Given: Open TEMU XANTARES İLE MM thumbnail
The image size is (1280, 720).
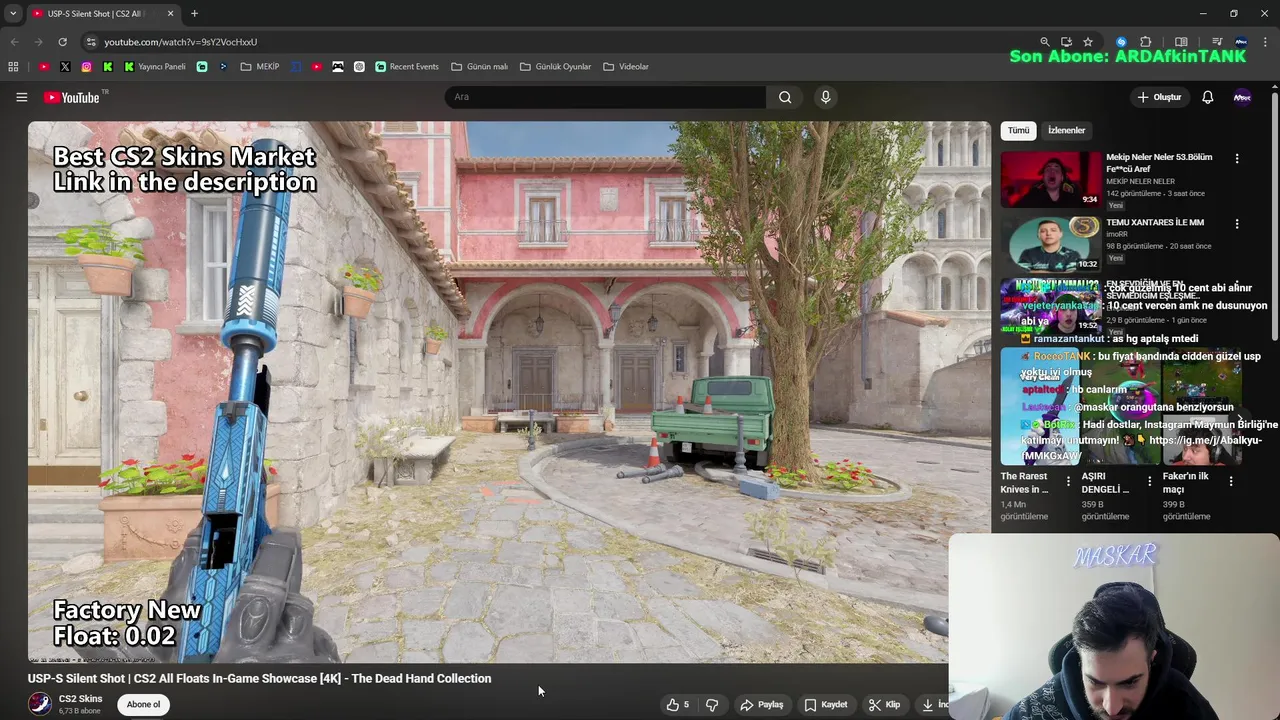Looking at the screenshot, I should pyautogui.click(x=1051, y=244).
